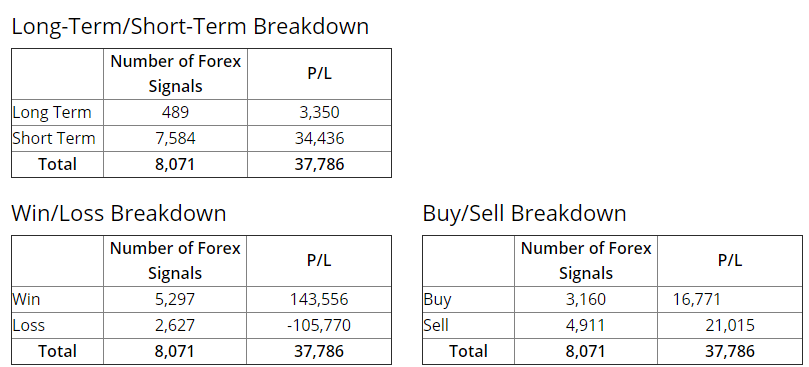Select Long Term signals count 489

click(x=175, y=113)
